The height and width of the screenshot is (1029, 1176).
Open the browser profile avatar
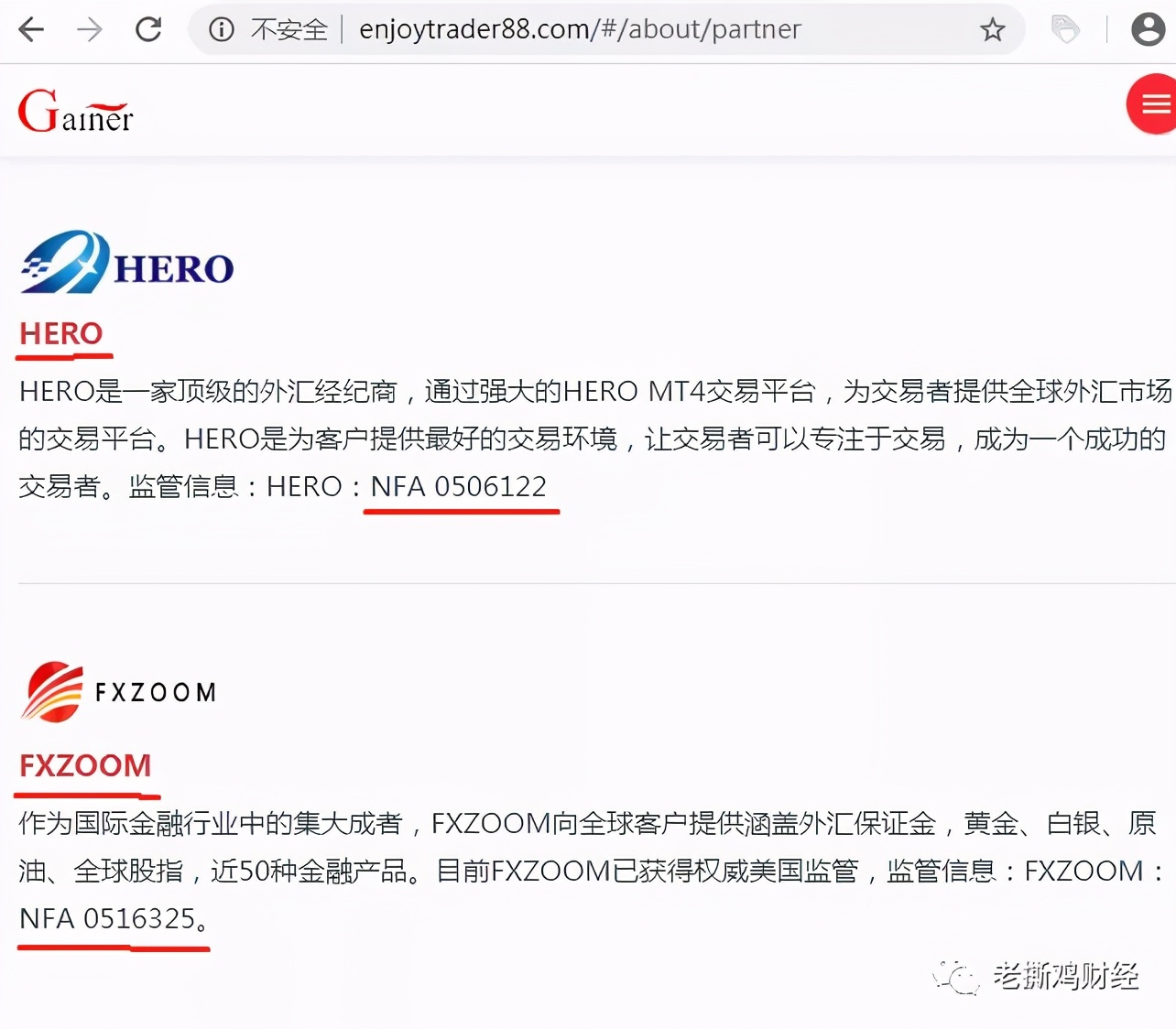pos(1148,29)
